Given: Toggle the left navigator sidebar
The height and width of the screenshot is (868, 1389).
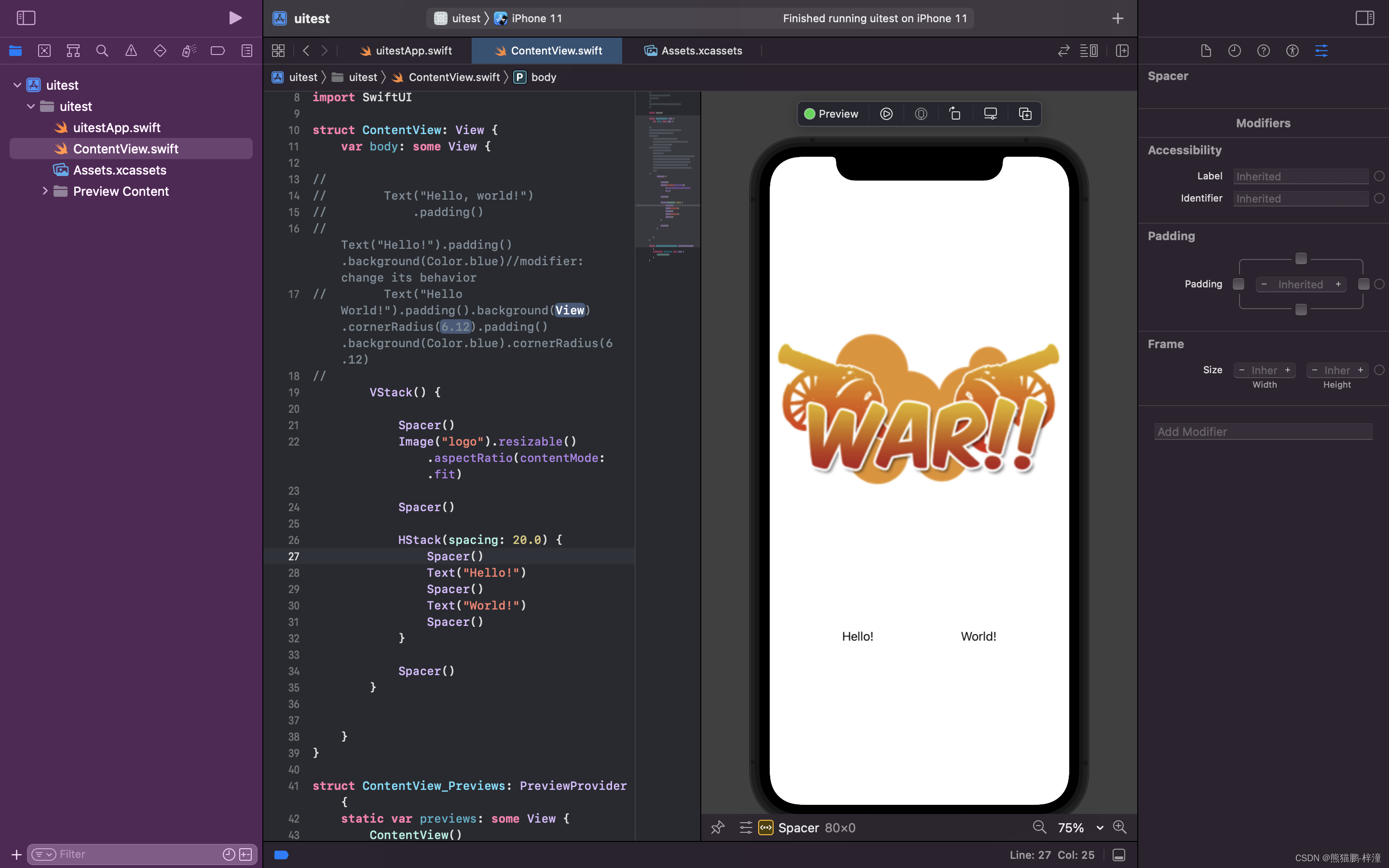Looking at the screenshot, I should pos(26,18).
